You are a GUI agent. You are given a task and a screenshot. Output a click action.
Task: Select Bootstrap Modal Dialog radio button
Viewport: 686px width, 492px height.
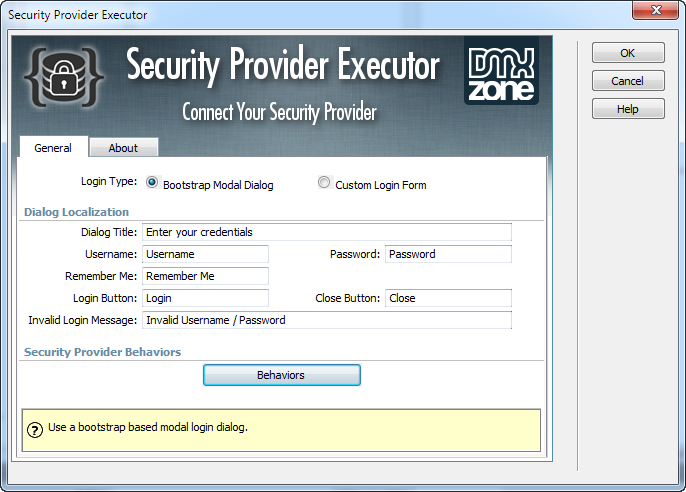152,182
